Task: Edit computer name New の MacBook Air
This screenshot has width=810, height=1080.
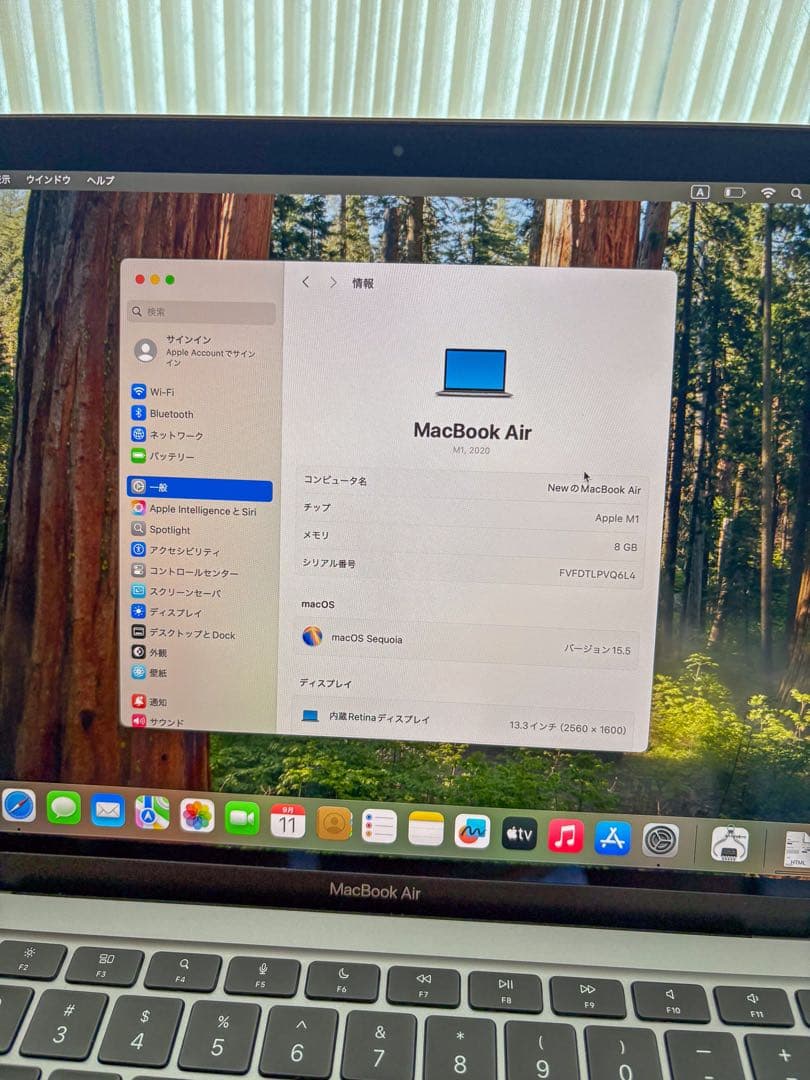Action: click(x=594, y=488)
